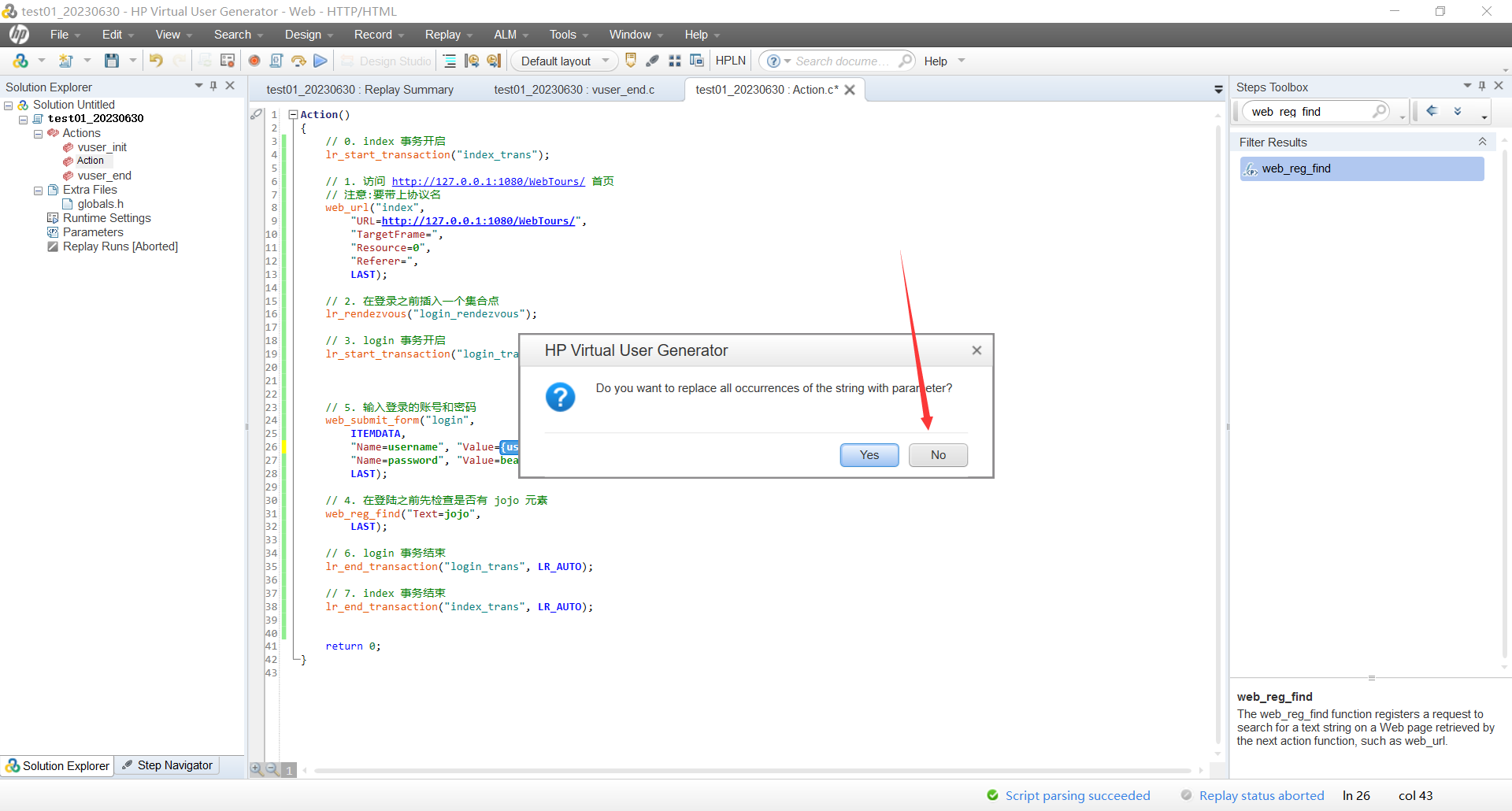Click the Steps Toolbox filter text field
Screen dimensions: 1512x811
click(1307, 111)
